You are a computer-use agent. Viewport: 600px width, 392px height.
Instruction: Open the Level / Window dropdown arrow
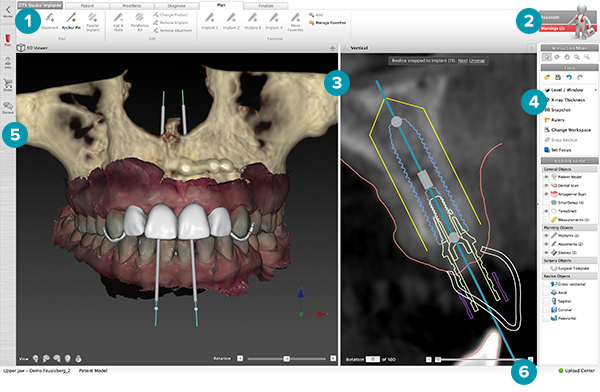tap(595, 90)
